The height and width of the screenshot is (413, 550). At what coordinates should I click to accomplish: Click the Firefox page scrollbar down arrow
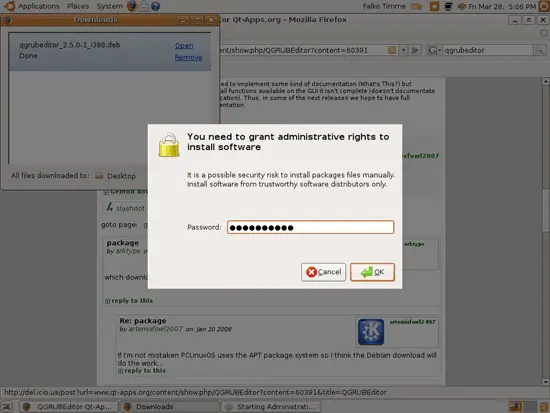545,382
